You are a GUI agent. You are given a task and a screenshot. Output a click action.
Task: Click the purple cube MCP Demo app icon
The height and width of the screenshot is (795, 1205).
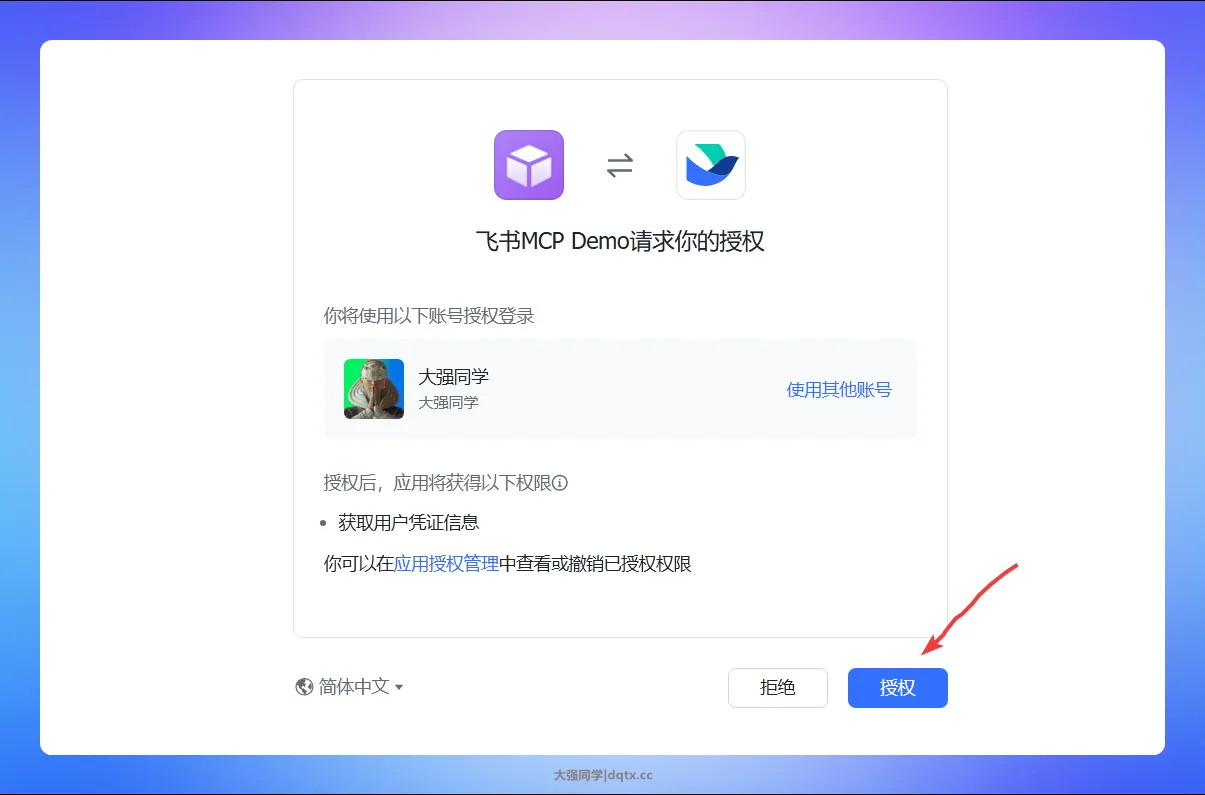529,165
